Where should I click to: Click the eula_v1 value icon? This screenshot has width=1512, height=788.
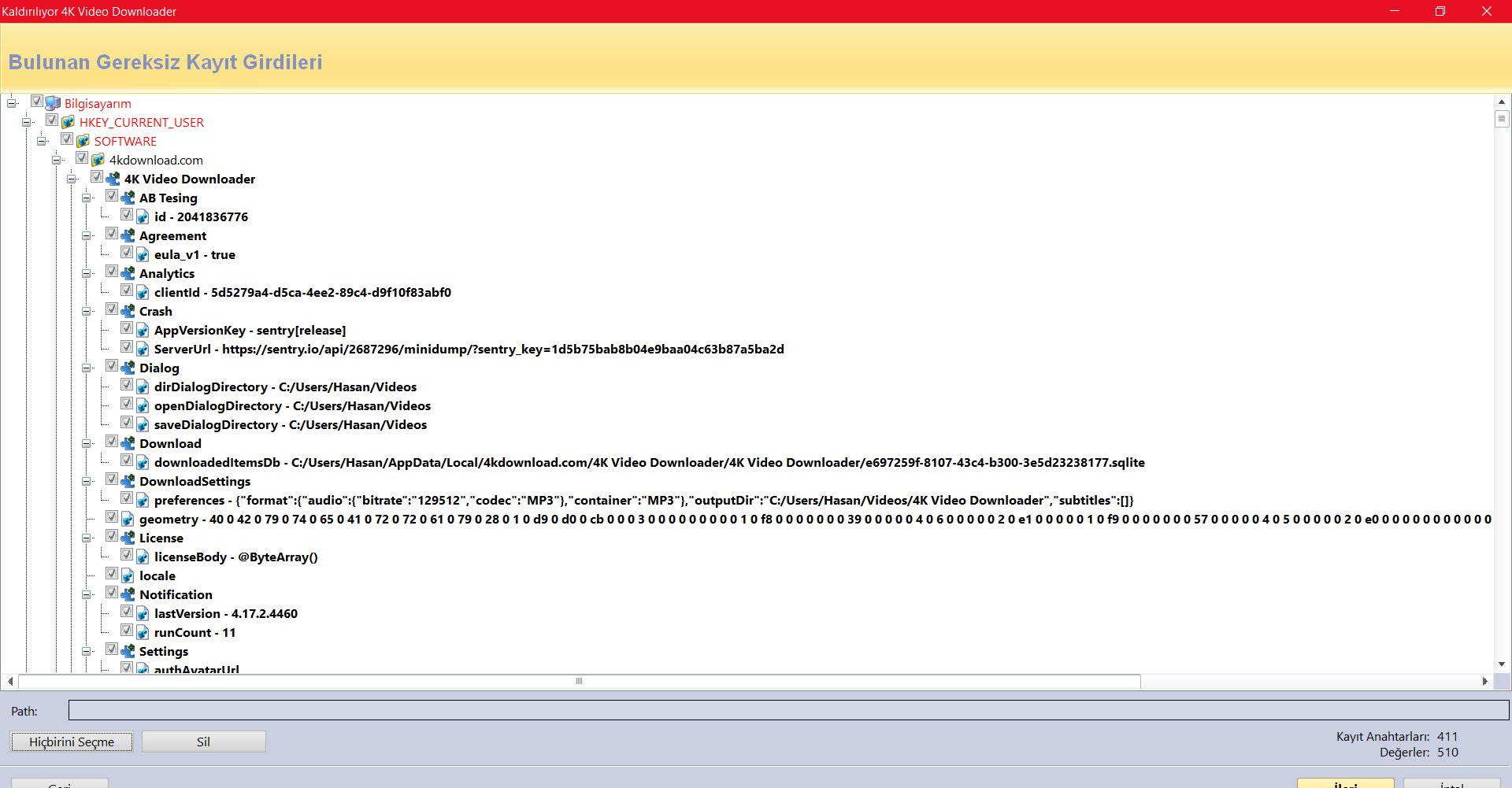[143, 254]
